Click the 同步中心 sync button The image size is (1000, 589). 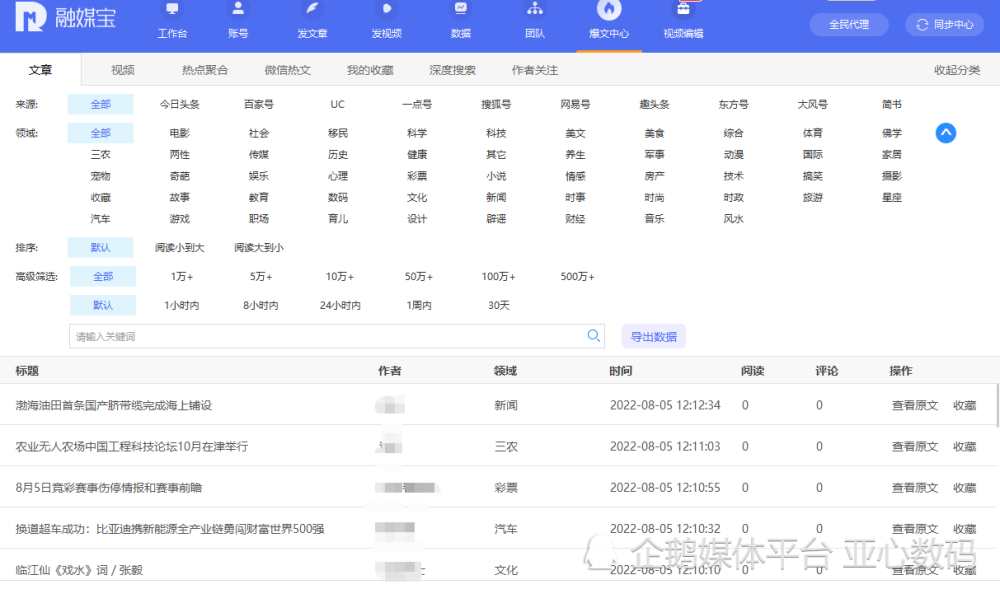(945, 24)
